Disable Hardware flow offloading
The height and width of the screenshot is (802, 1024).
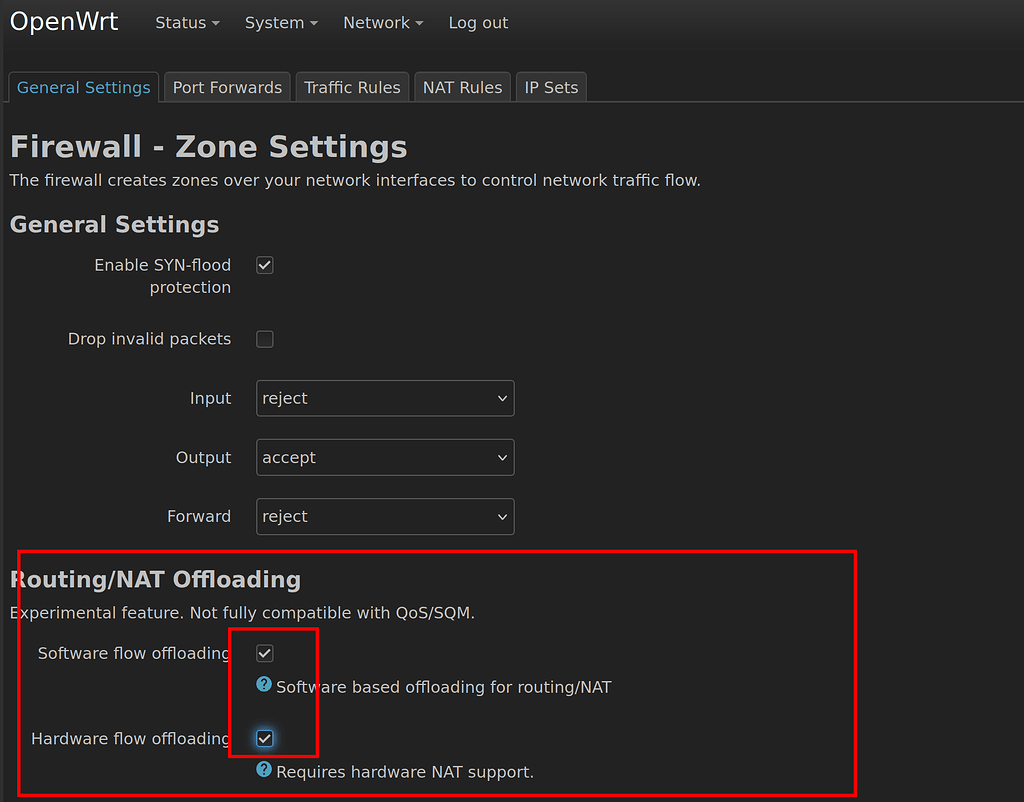[264, 738]
